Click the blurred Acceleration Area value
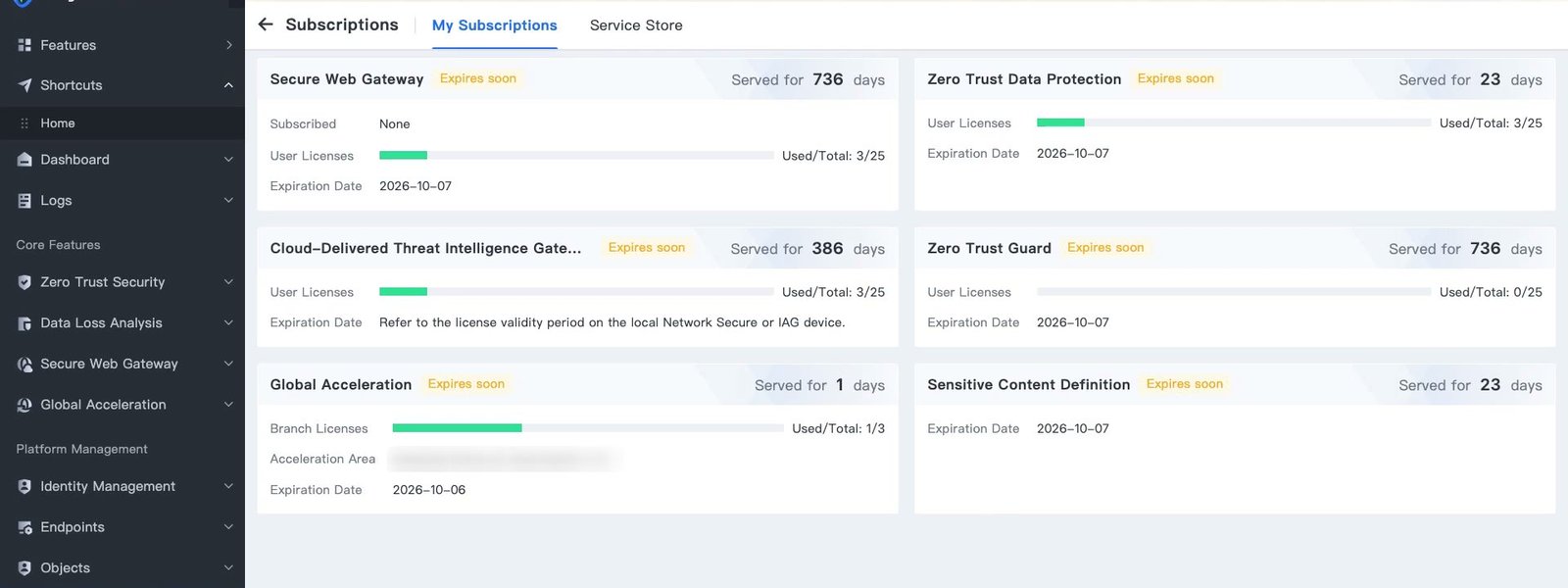The image size is (1568, 588). click(x=505, y=459)
